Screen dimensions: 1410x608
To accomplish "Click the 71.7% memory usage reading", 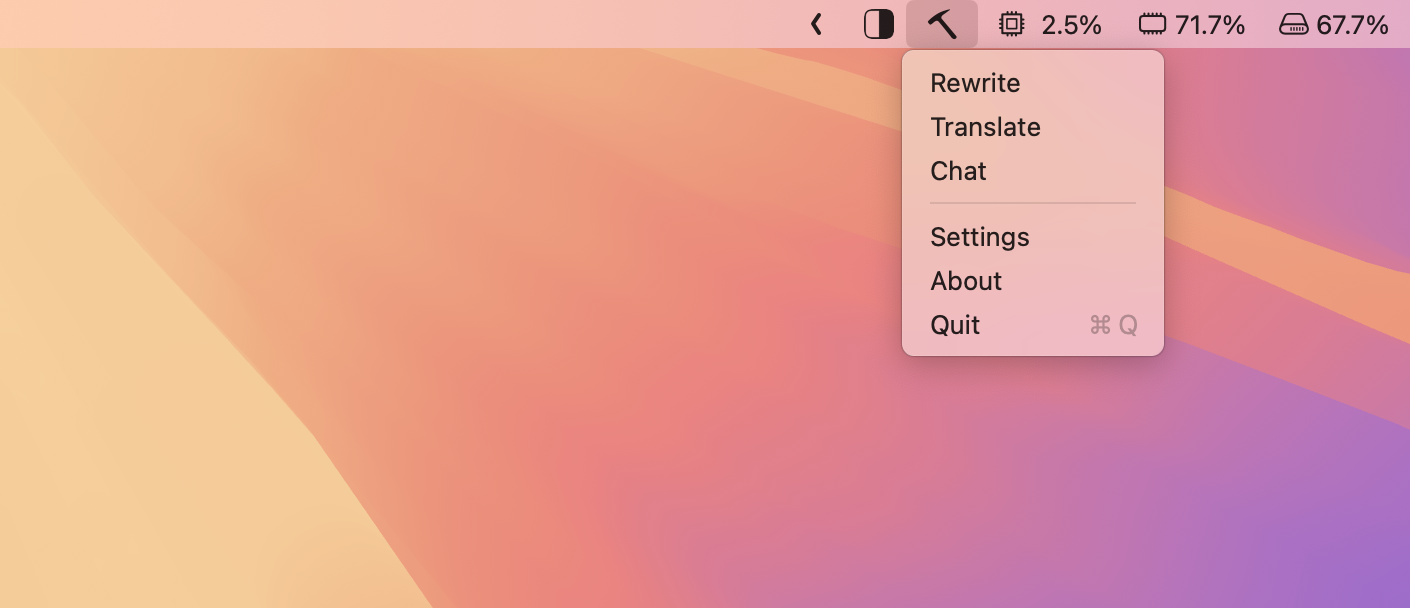I will click(1210, 25).
